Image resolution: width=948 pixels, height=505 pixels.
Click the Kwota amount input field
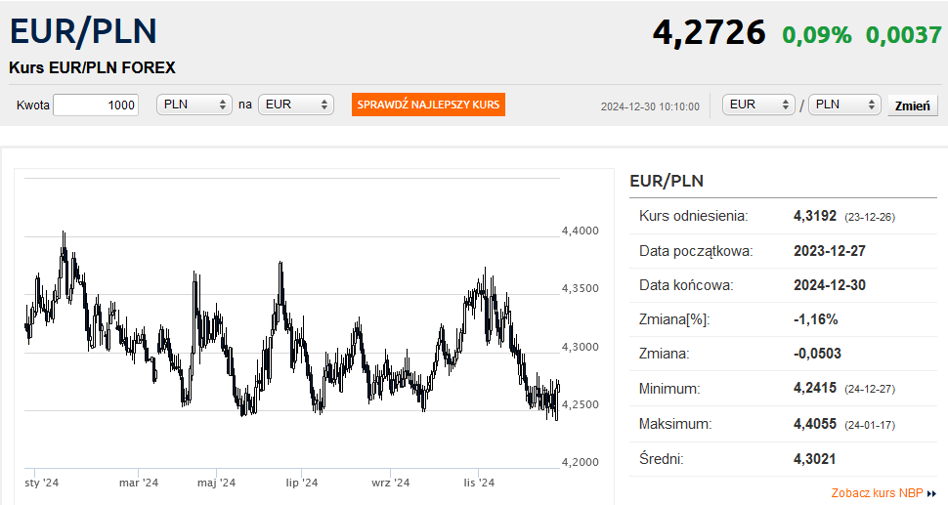(x=96, y=105)
